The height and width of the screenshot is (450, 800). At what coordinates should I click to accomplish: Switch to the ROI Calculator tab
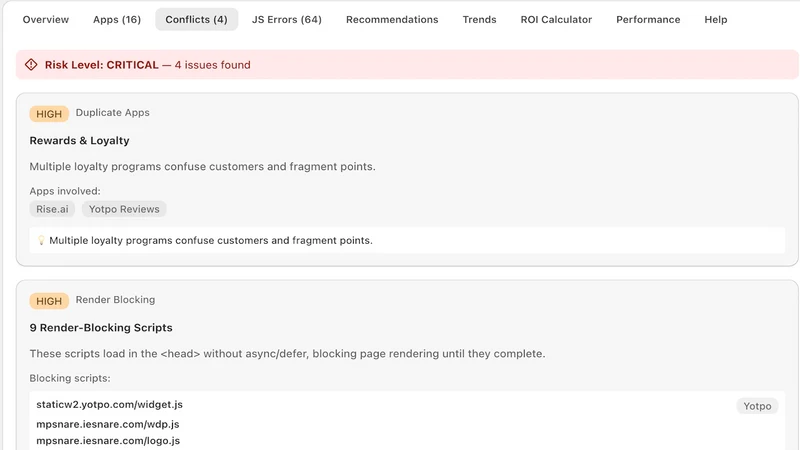pyautogui.click(x=556, y=19)
